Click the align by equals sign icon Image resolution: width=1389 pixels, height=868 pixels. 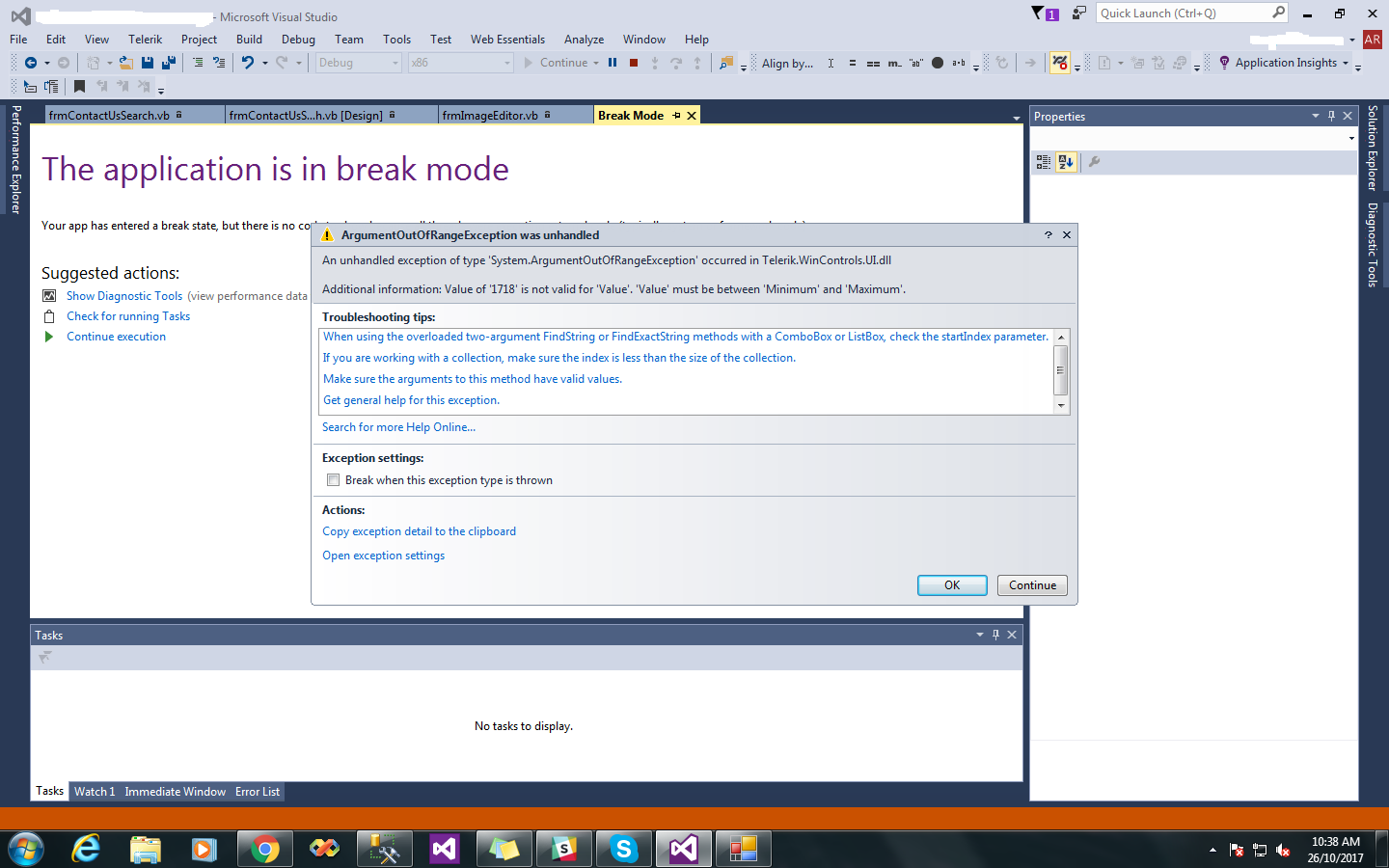click(853, 63)
